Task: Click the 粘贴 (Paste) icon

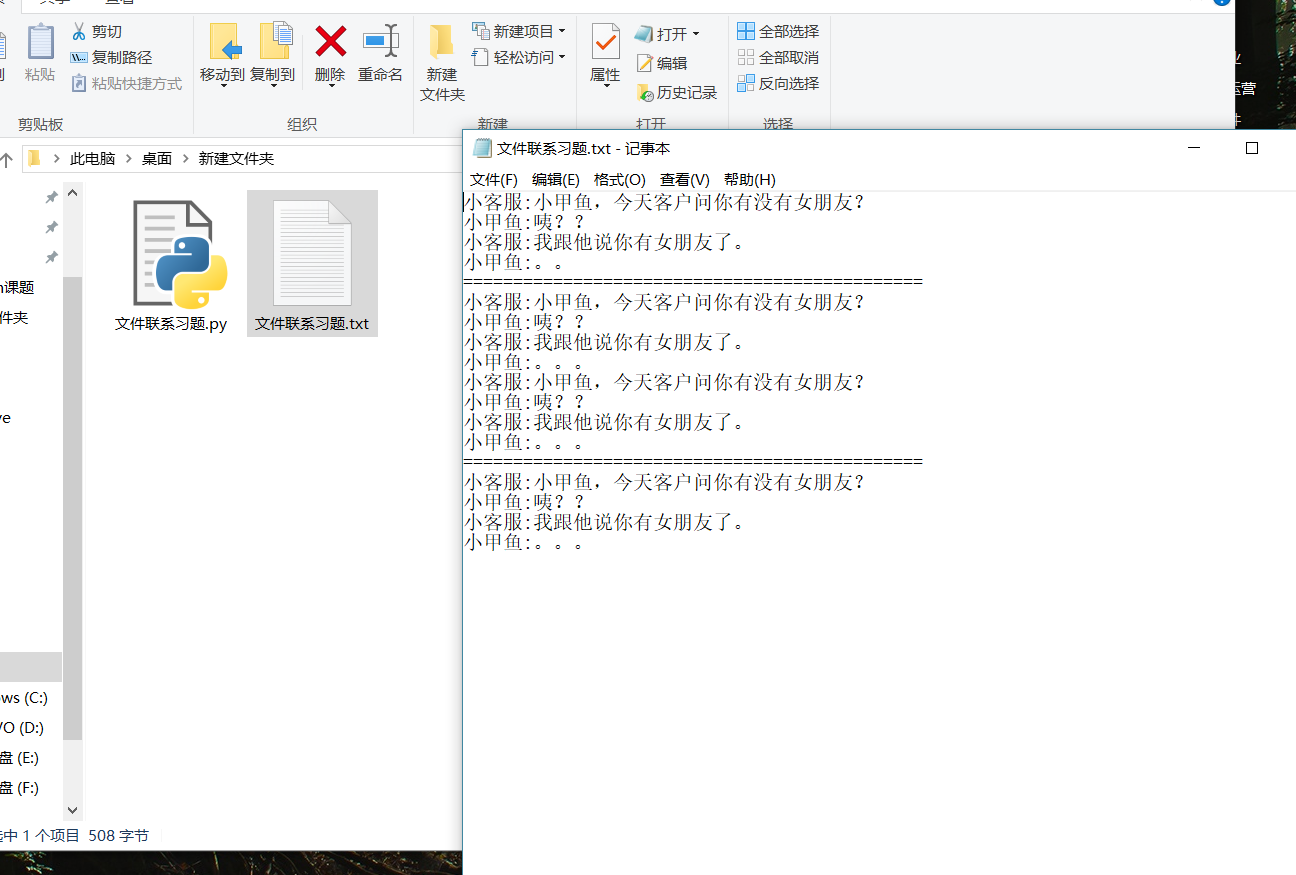Action: [39, 48]
